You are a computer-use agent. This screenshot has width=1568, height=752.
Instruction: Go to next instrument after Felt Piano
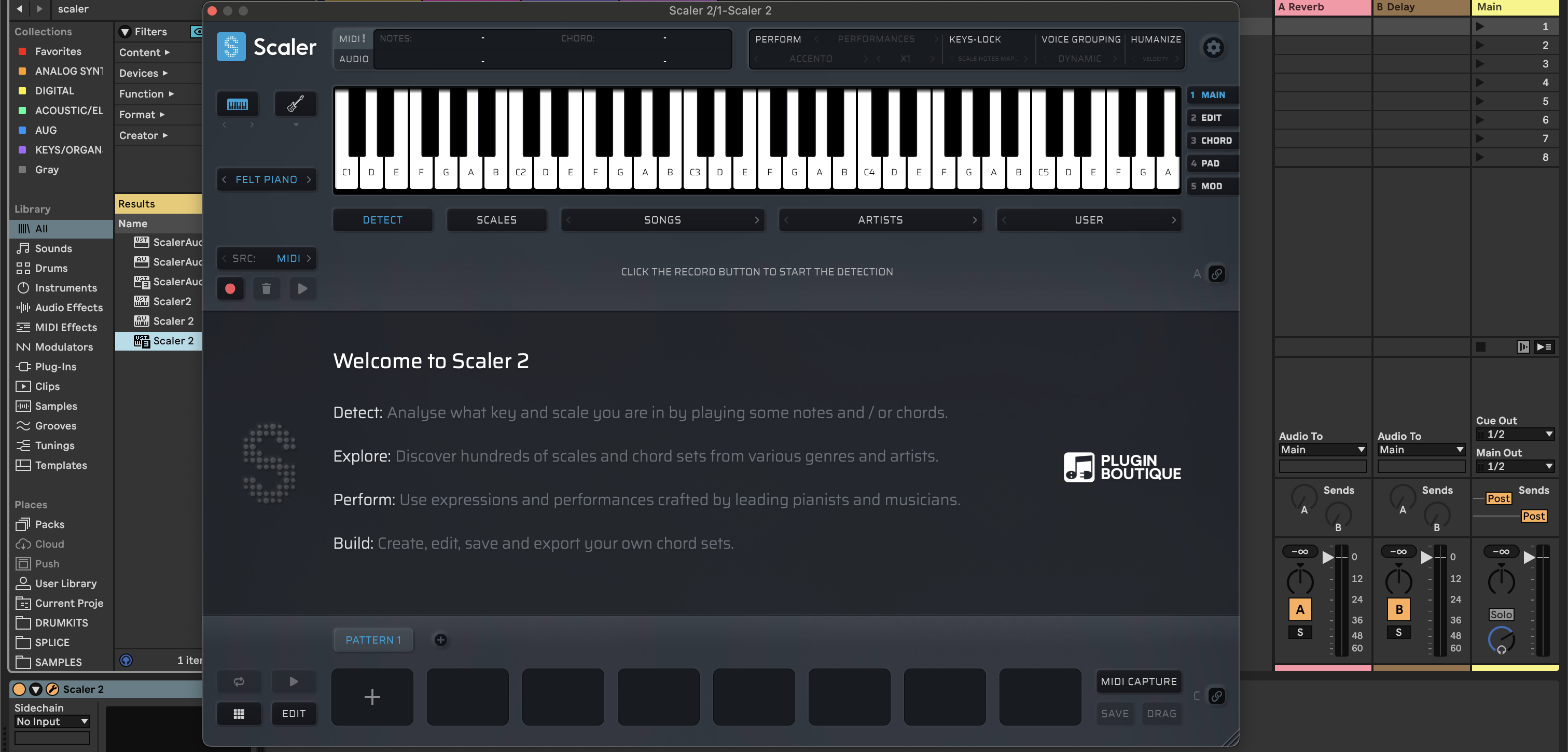[x=309, y=179]
